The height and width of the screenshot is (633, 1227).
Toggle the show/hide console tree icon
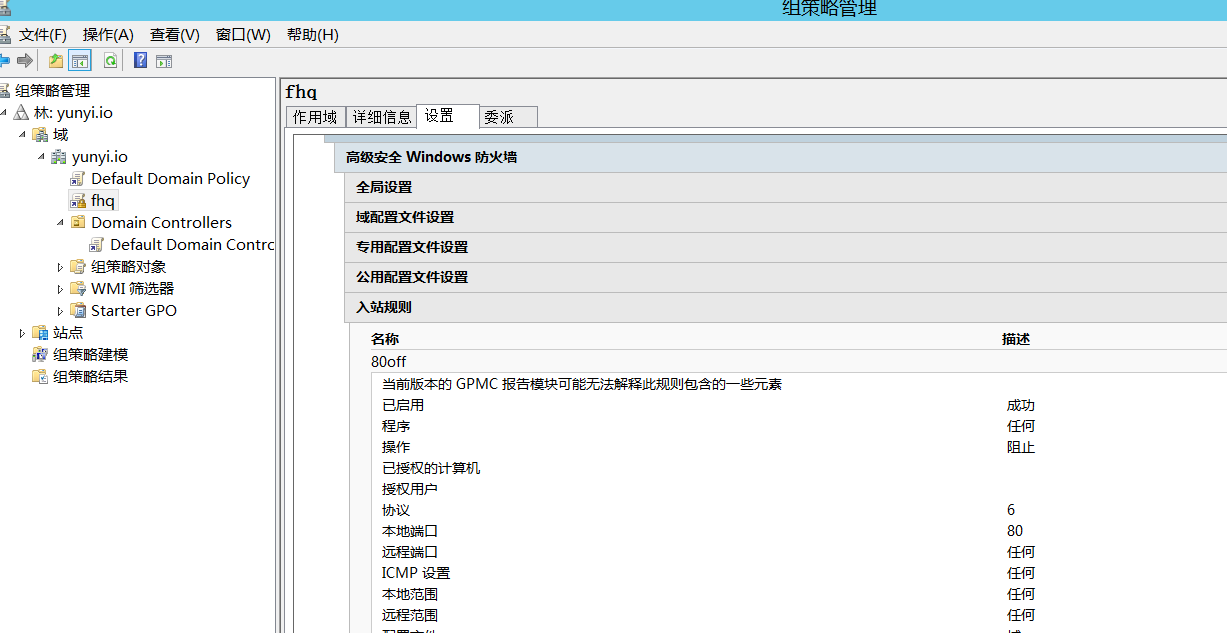click(x=80, y=61)
